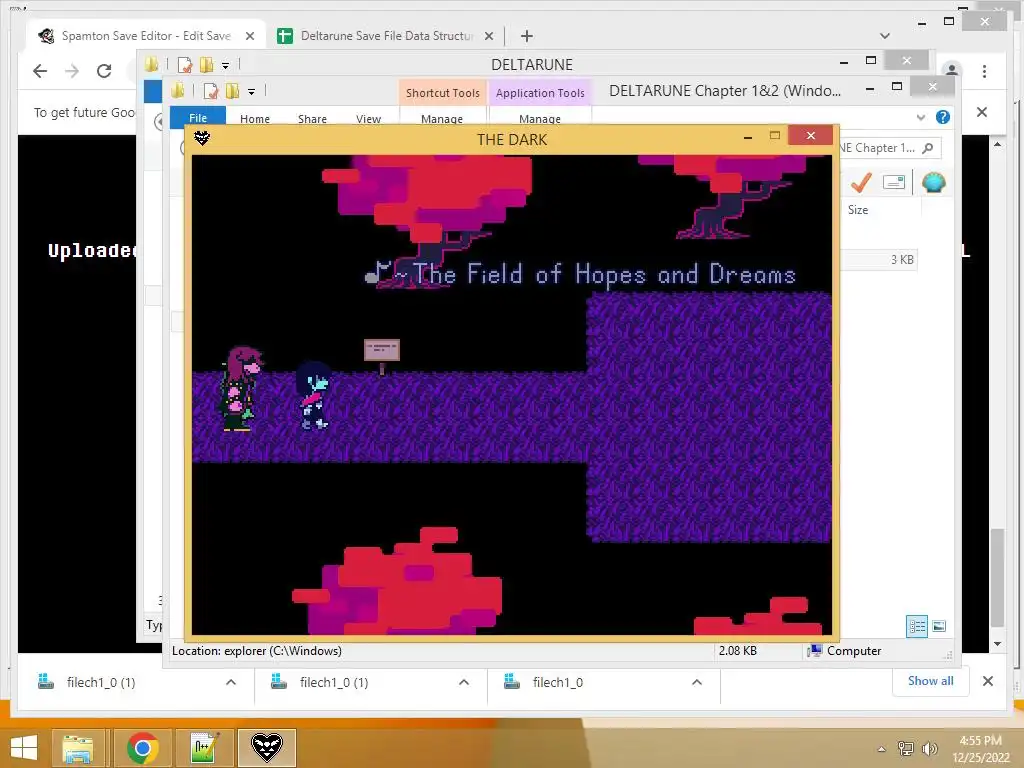Viewport: 1024px width, 768px height.
Task: Expand the Explorer ribbon with the chevron
Action: [921, 118]
